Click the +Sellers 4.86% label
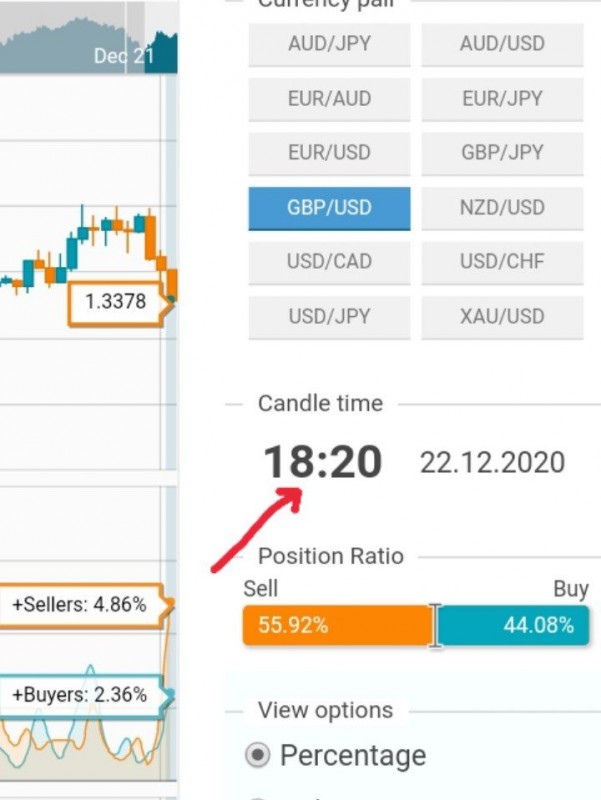The image size is (601, 800). (80, 605)
